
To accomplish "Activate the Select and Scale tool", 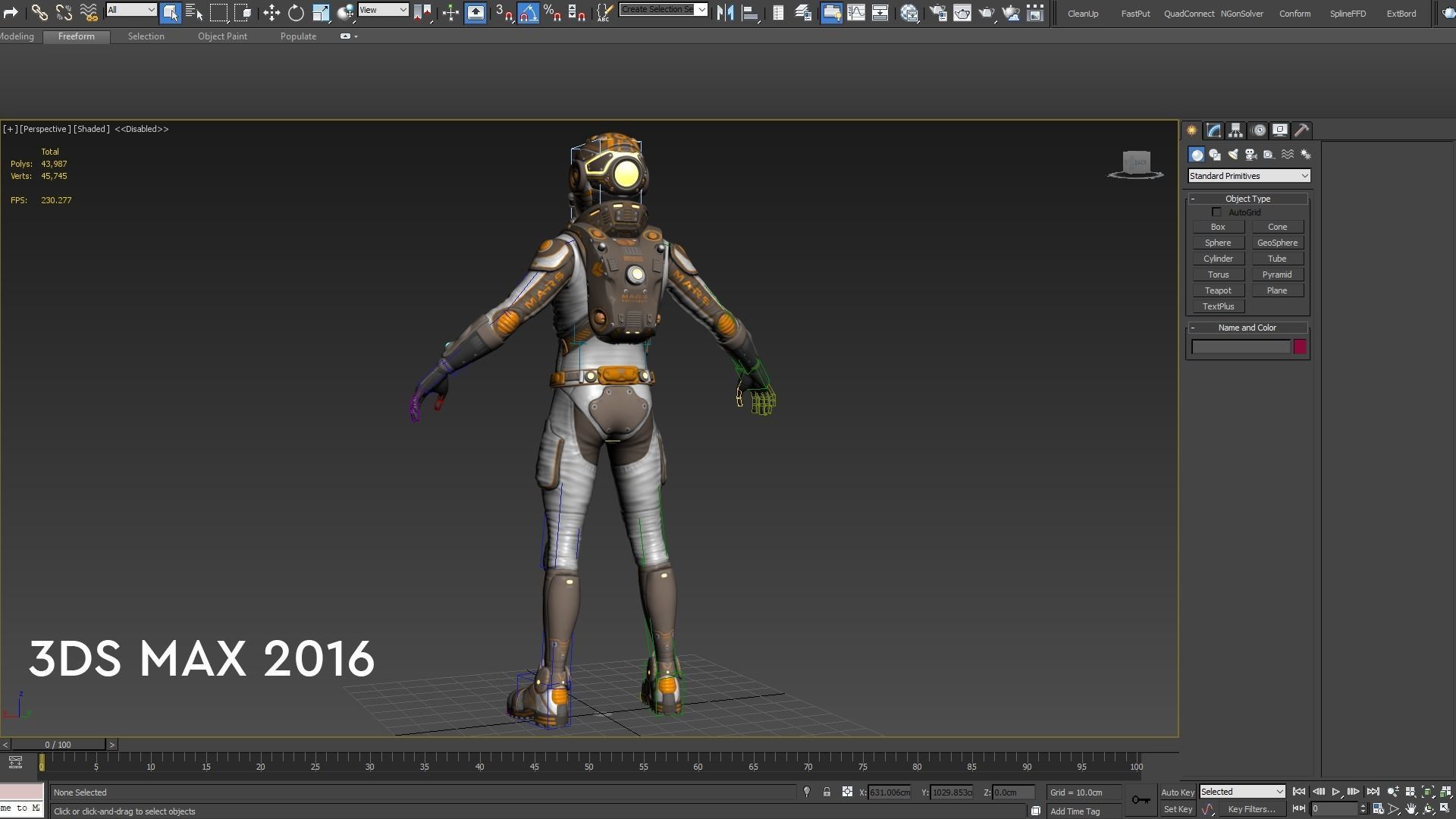I will click(x=321, y=12).
